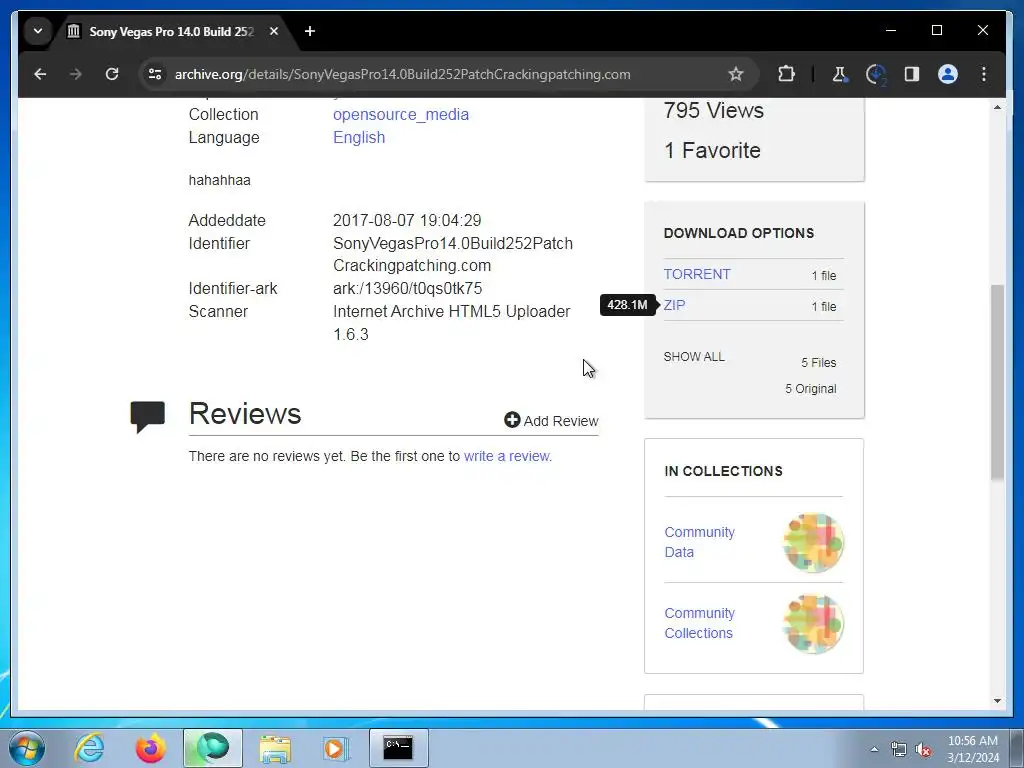Click the IN COLLECTIONS heading
This screenshot has width=1024, height=768.
tap(723, 471)
